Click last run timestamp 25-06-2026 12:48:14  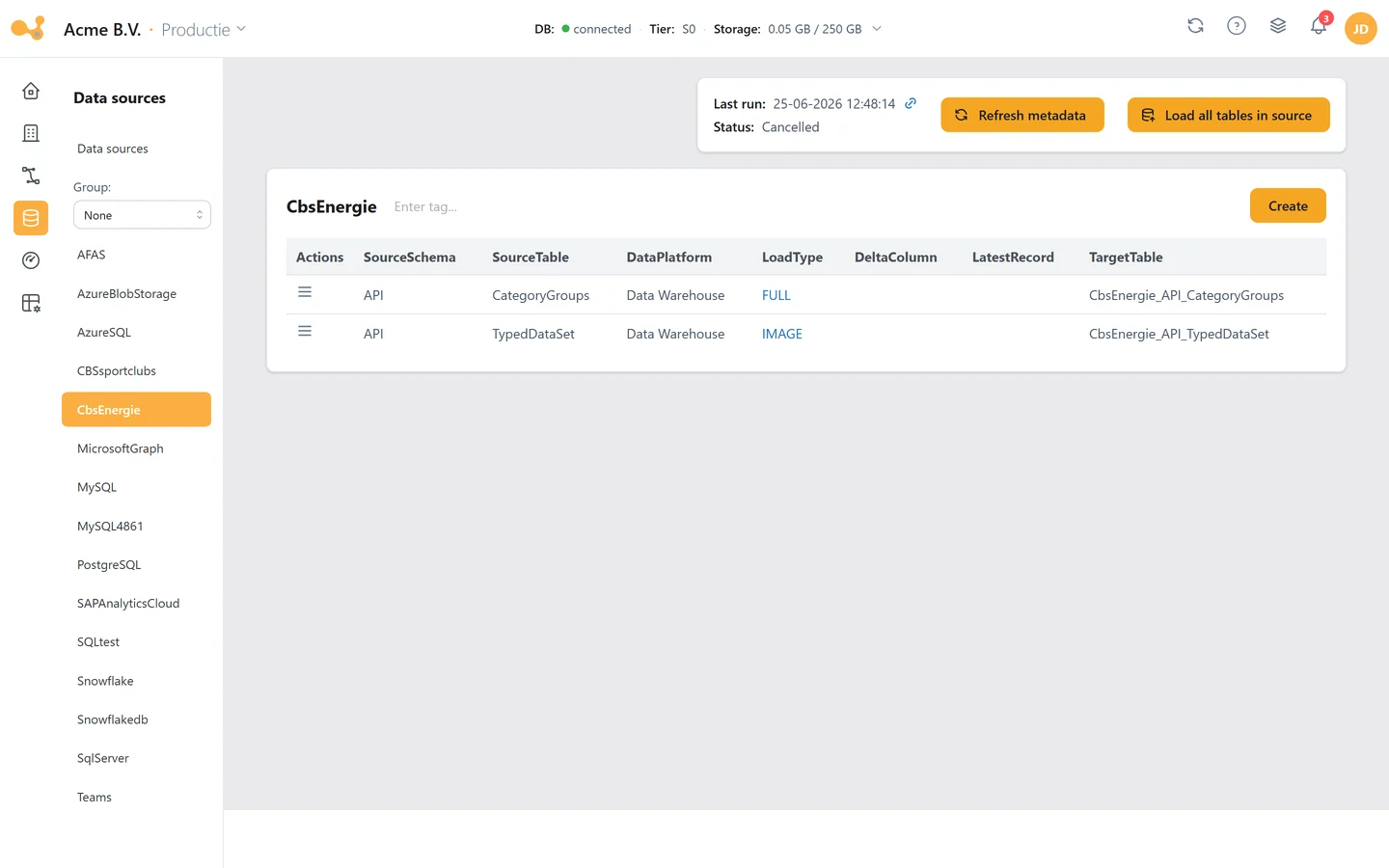(x=834, y=103)
